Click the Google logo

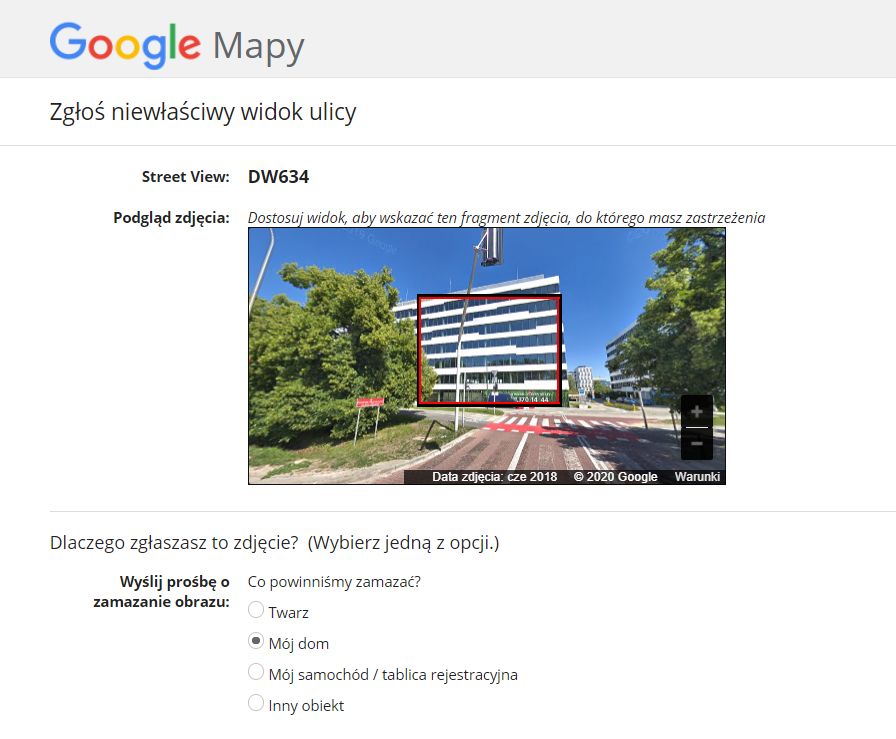[x=125, y=46]
